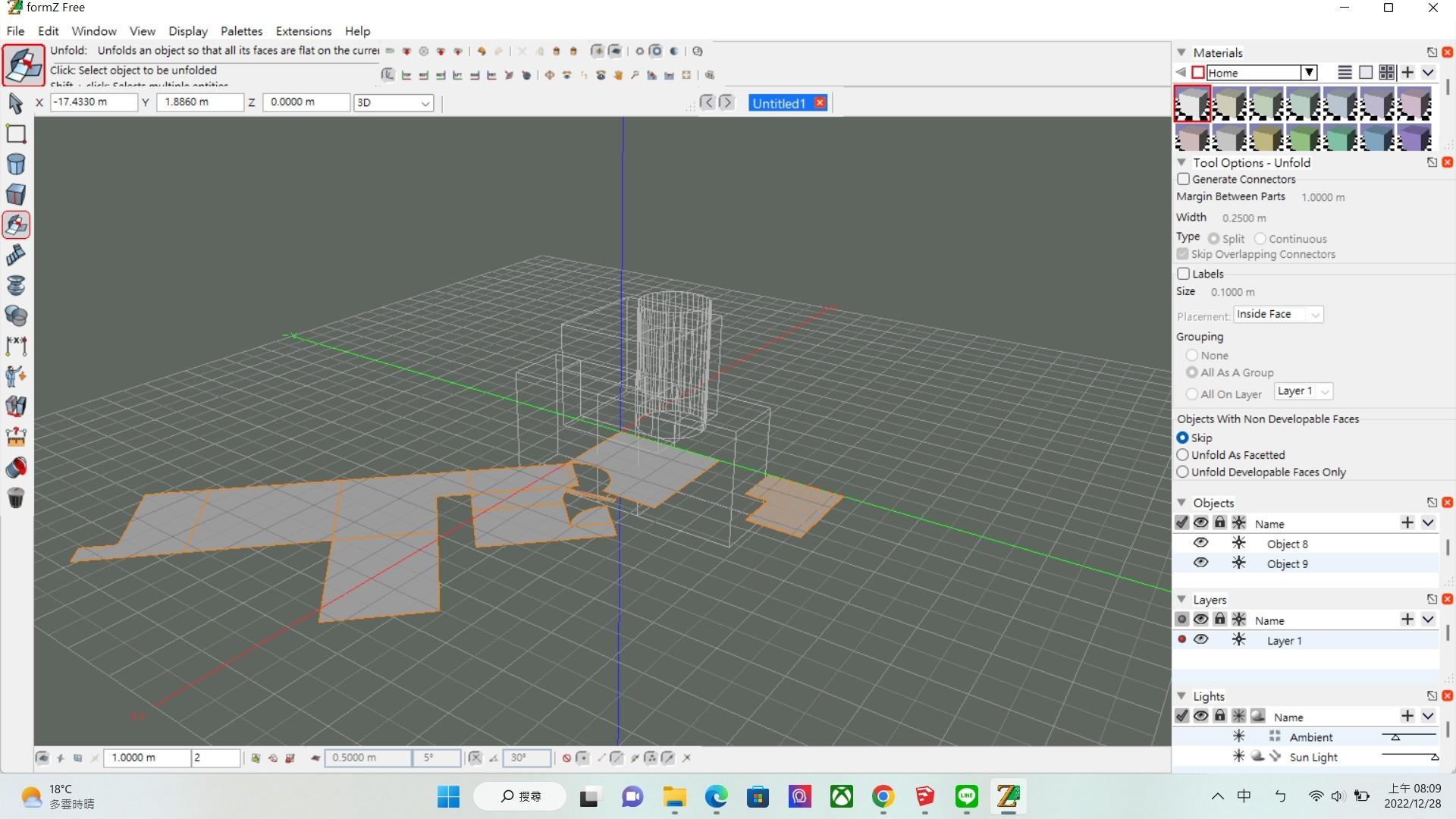Select the Measure ruler tool
Image resolution: width=1456 pixels, height=819 pixels.
click(x=16, y=438)
